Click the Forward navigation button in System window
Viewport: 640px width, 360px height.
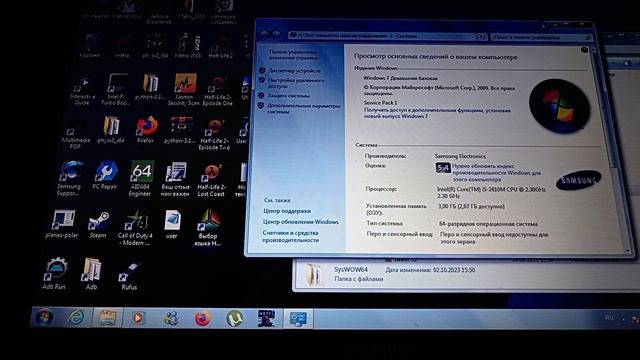coord(276,35)
